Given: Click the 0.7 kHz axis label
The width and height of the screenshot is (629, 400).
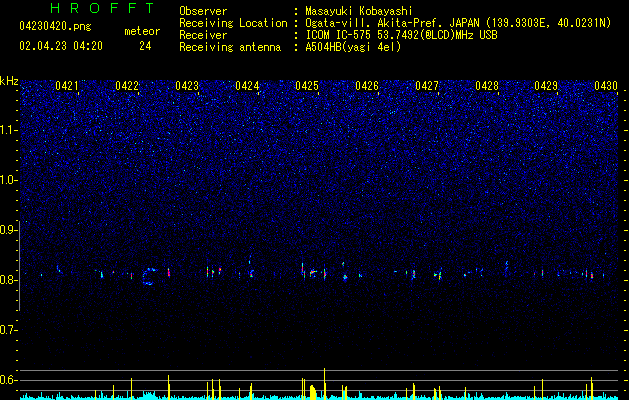Looking at the screenshot, I should [9, 330].
